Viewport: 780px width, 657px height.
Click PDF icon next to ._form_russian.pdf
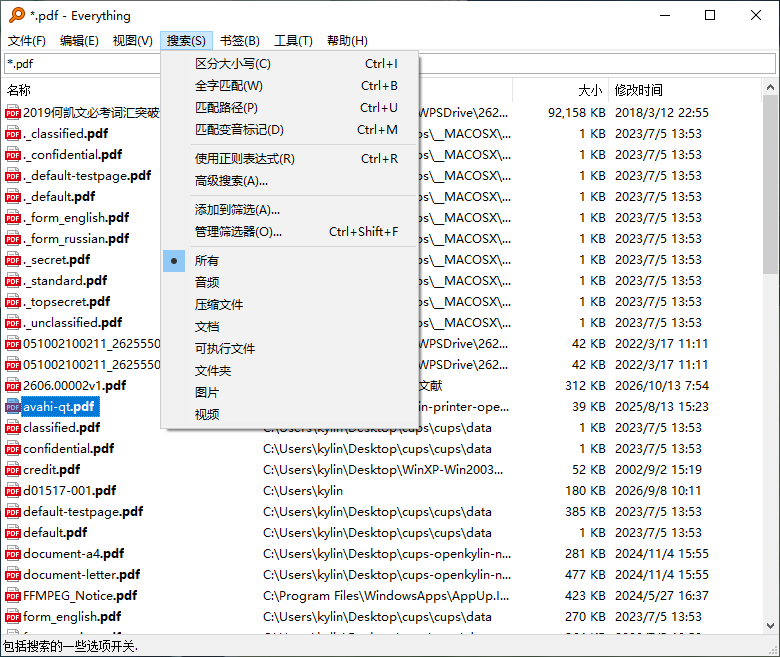pos(12,239)
